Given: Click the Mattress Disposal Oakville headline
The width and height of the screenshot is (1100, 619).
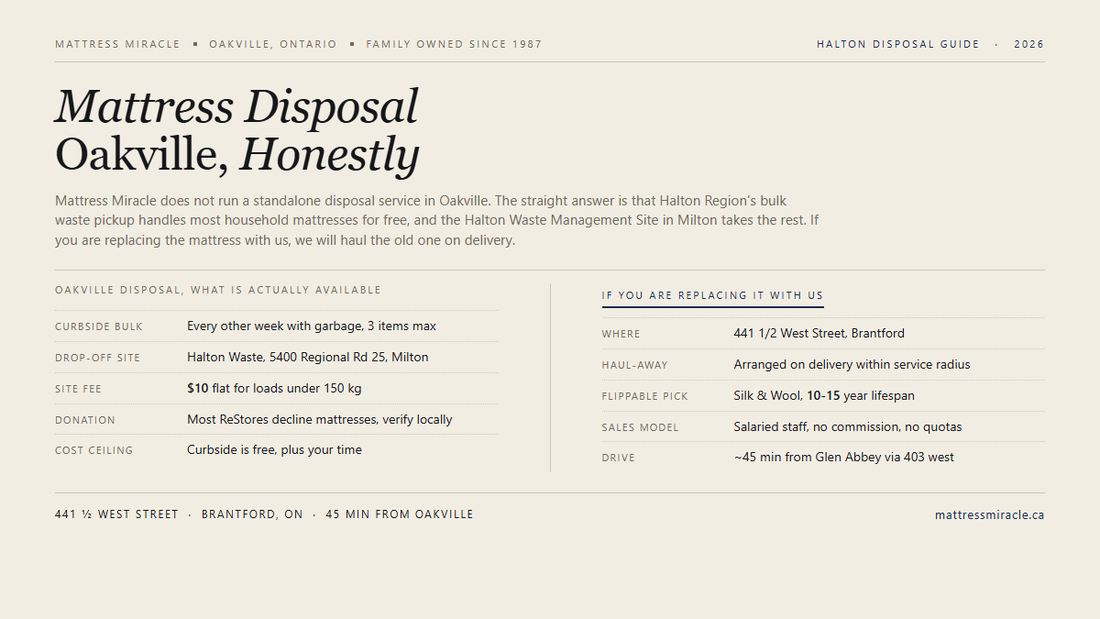Looking at the screenshot, I should tap(237, 131).
